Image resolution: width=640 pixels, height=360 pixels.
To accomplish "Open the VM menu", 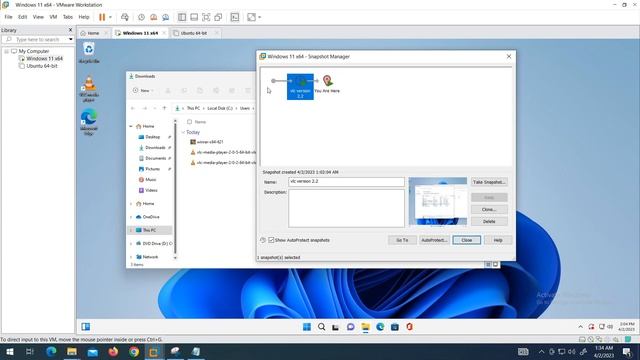I will tap(53, 17).
